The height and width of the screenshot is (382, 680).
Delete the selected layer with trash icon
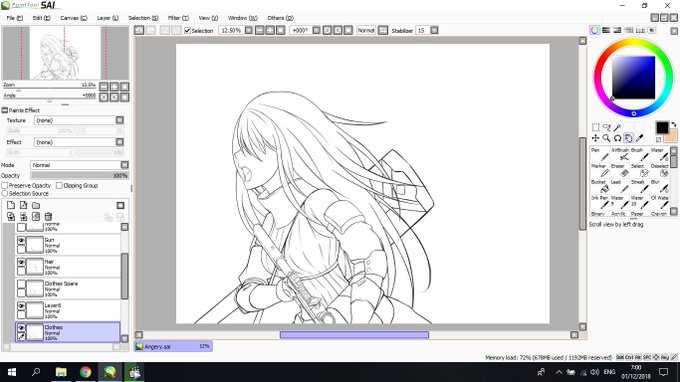coord(49,216)
